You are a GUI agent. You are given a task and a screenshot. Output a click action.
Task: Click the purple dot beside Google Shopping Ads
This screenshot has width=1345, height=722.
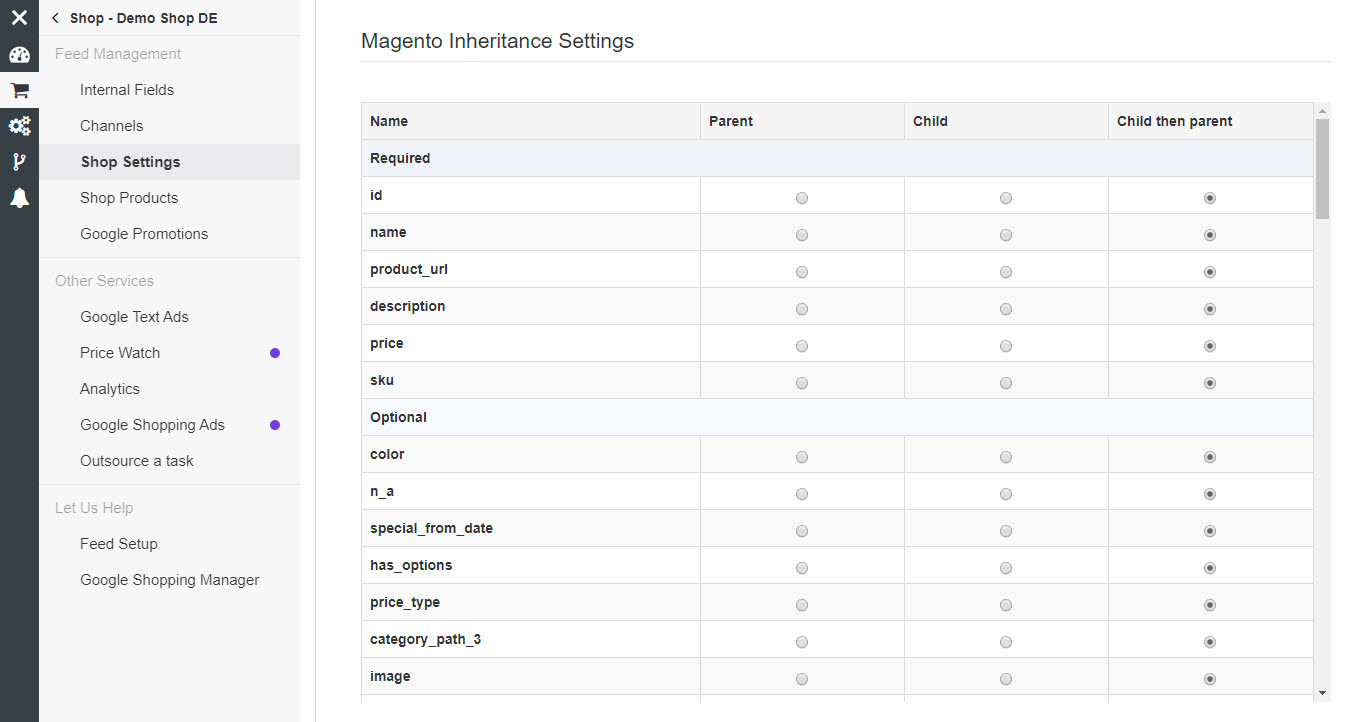click(275, 425)
